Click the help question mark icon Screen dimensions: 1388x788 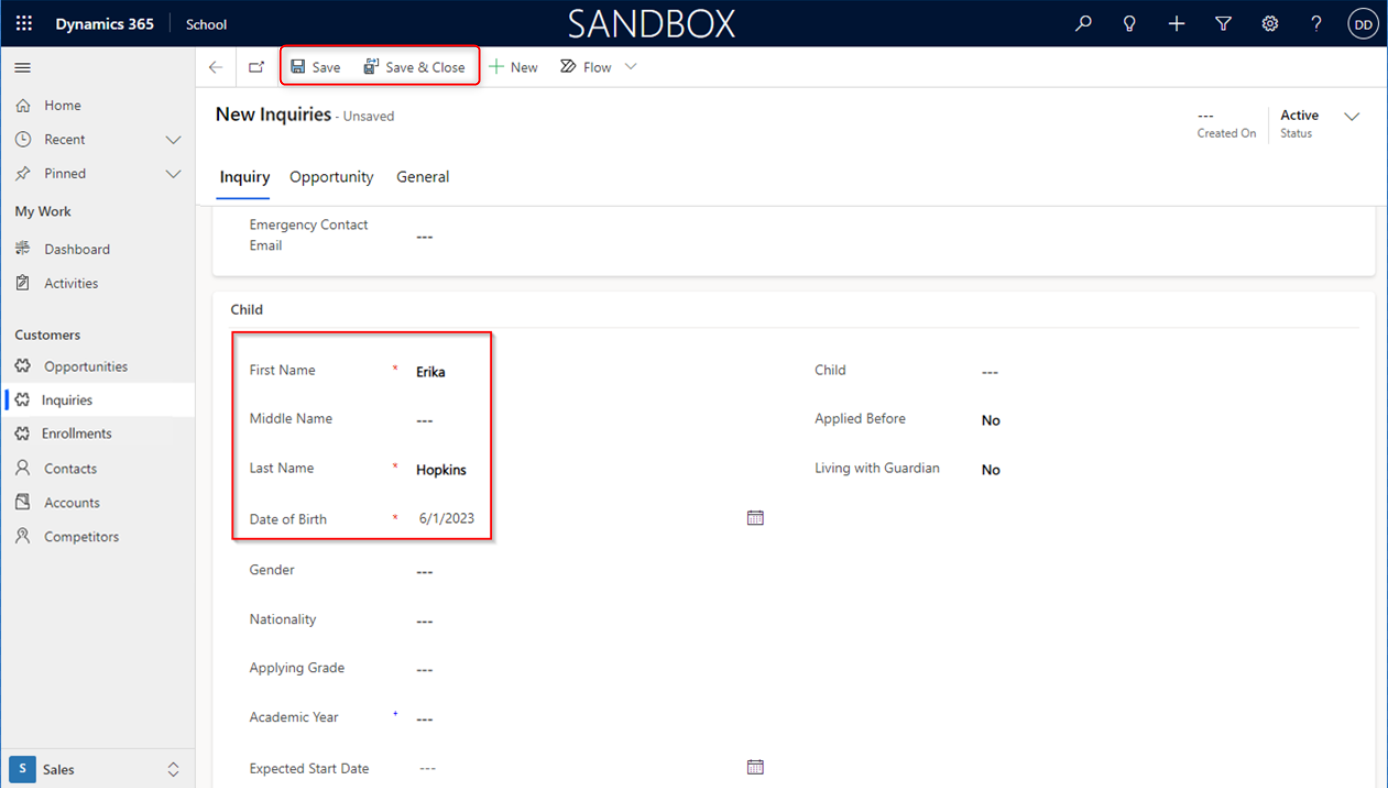(1316, 24)
